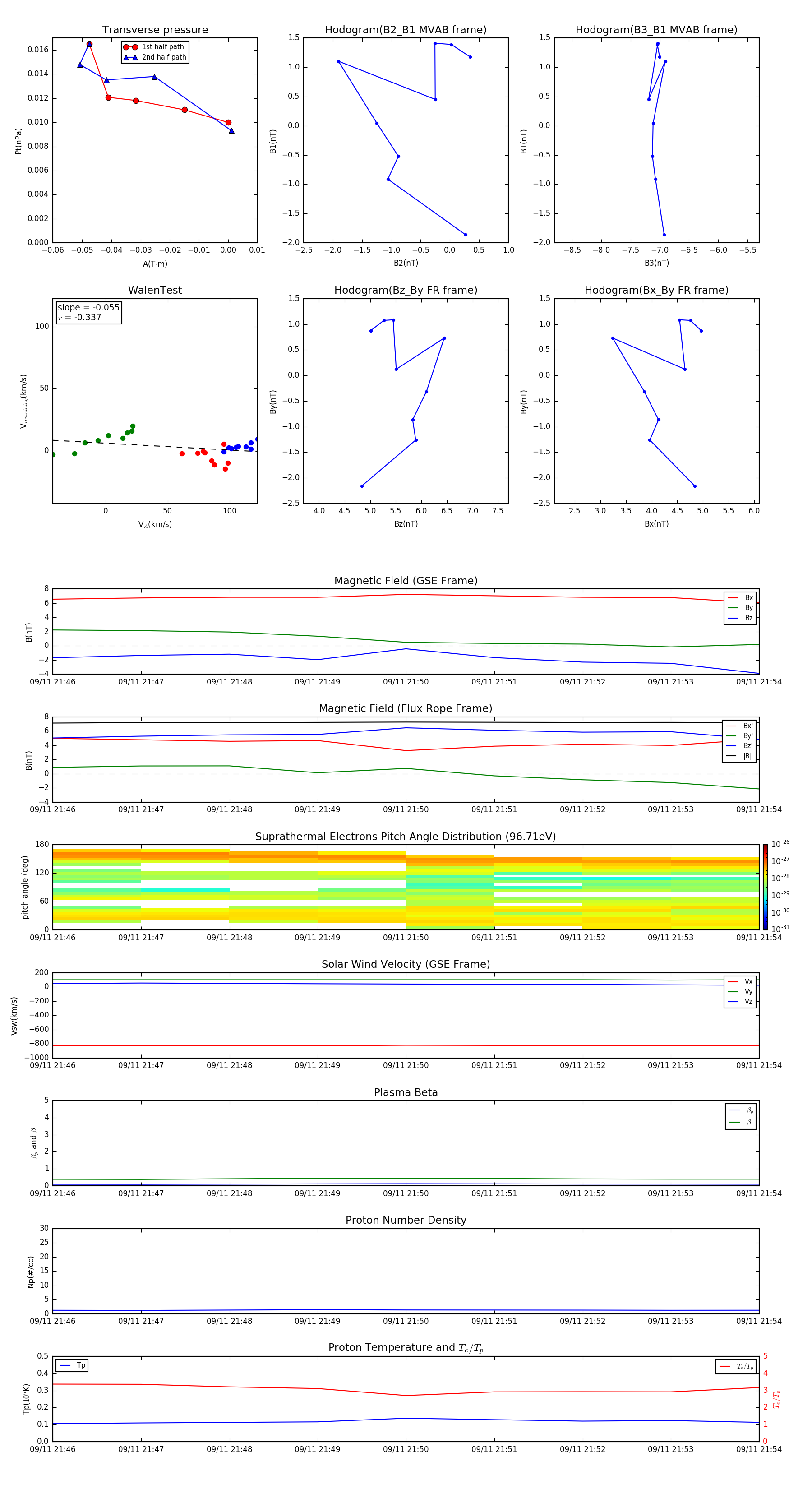Click the pitch angle colorbar
The width and height of the screenshot is (812, 1489).
click(765, 887)
